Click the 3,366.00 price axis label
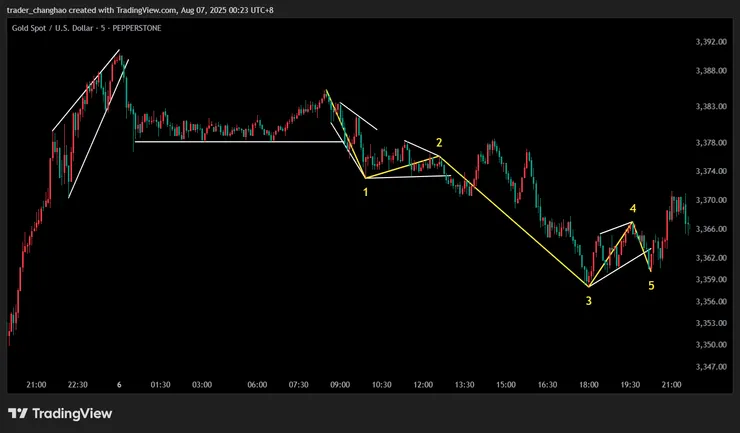Viewport: 740px width, 433px height. [711, 229]
